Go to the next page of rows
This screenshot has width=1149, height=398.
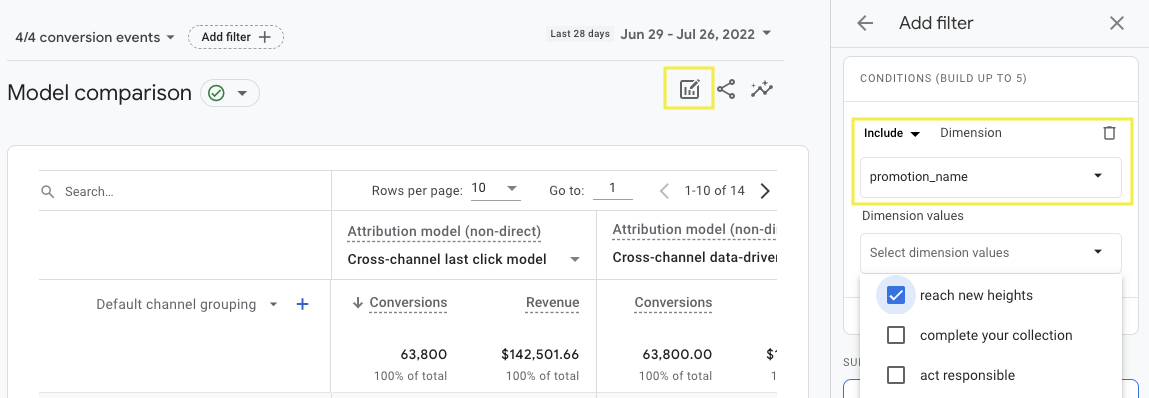pyautogui.click(x=765, y=191)
